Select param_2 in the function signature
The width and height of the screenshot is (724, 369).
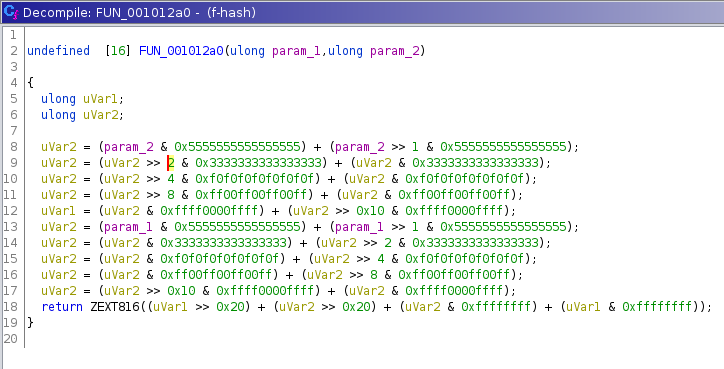click(x=394, y=51)
